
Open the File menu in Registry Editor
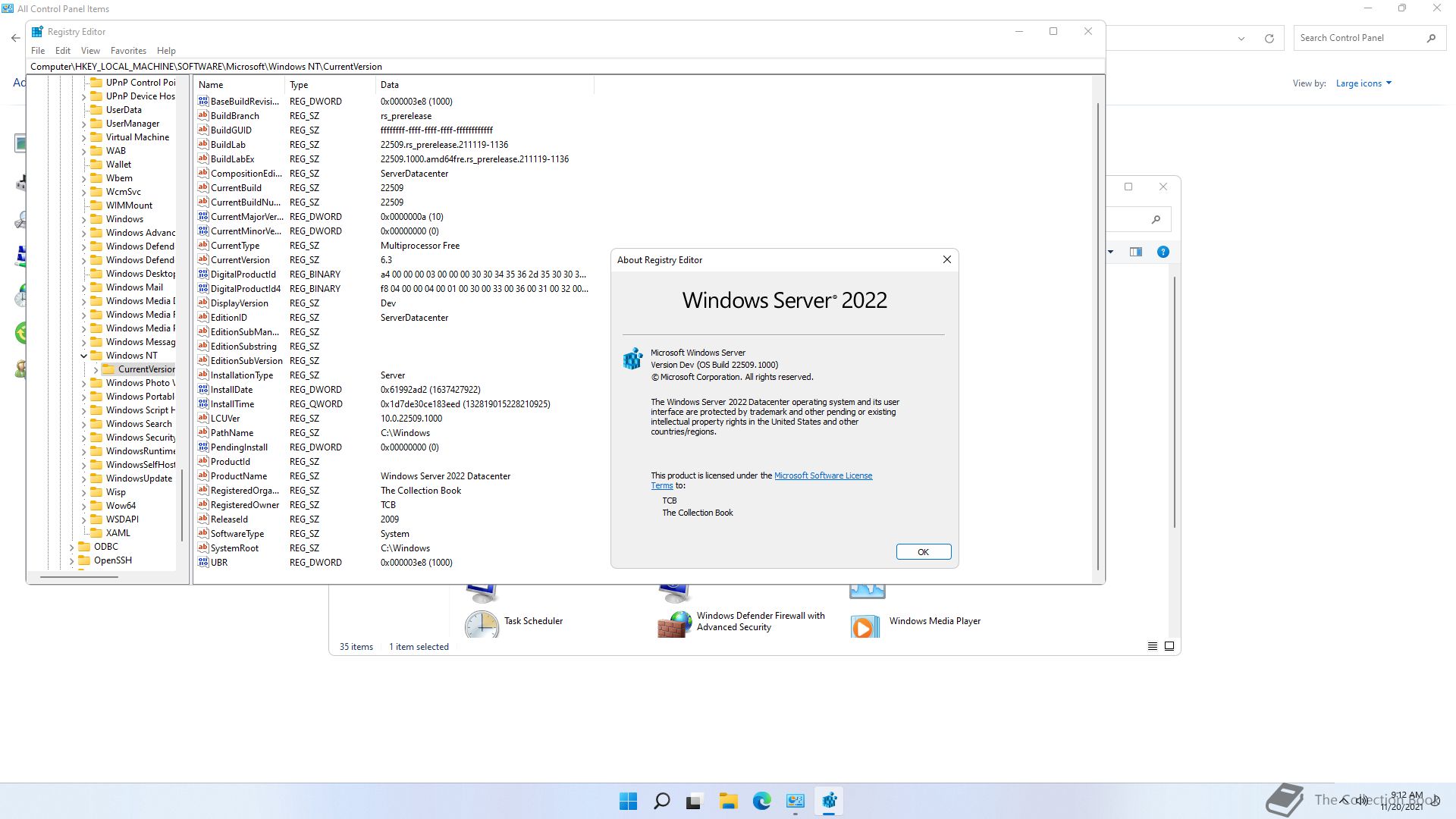(x=38, y=51)
